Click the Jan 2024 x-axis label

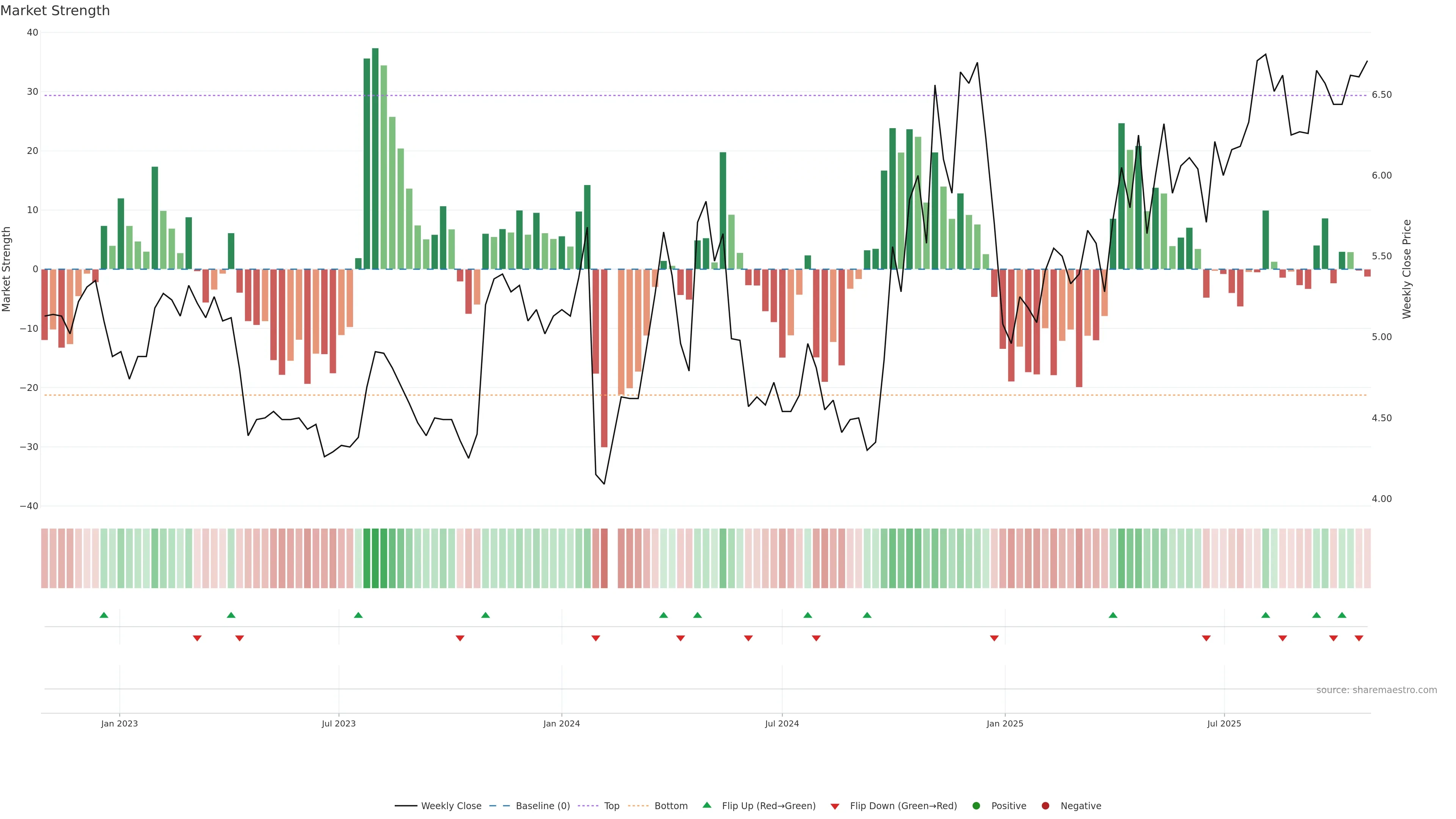(x=561, y=723)
